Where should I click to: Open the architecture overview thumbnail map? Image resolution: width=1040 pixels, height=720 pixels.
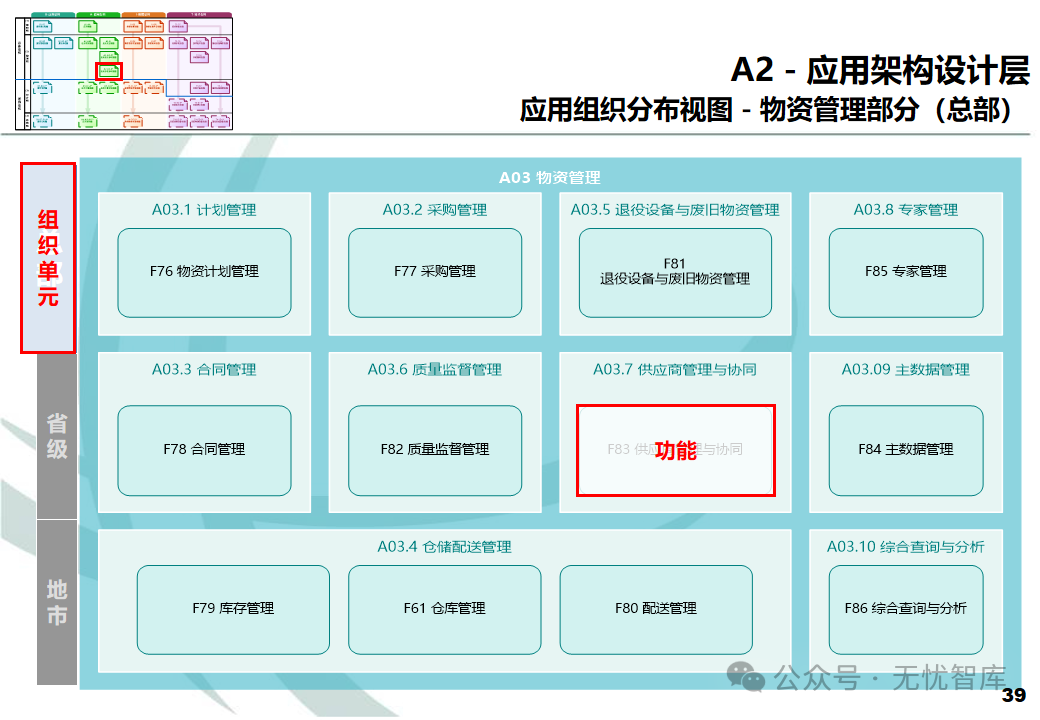pyautogui.click(x=124, y=71)
